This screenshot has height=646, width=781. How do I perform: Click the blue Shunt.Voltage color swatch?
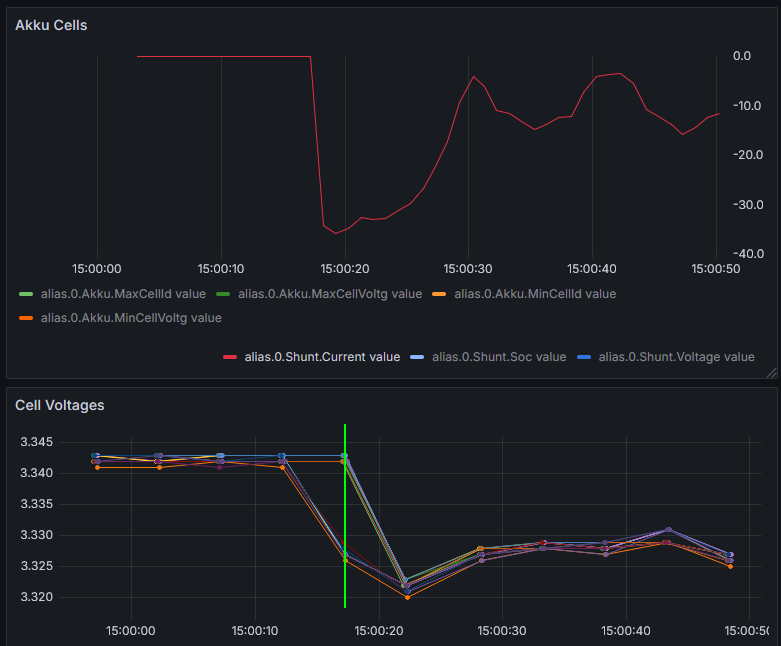tap(584, 357)
